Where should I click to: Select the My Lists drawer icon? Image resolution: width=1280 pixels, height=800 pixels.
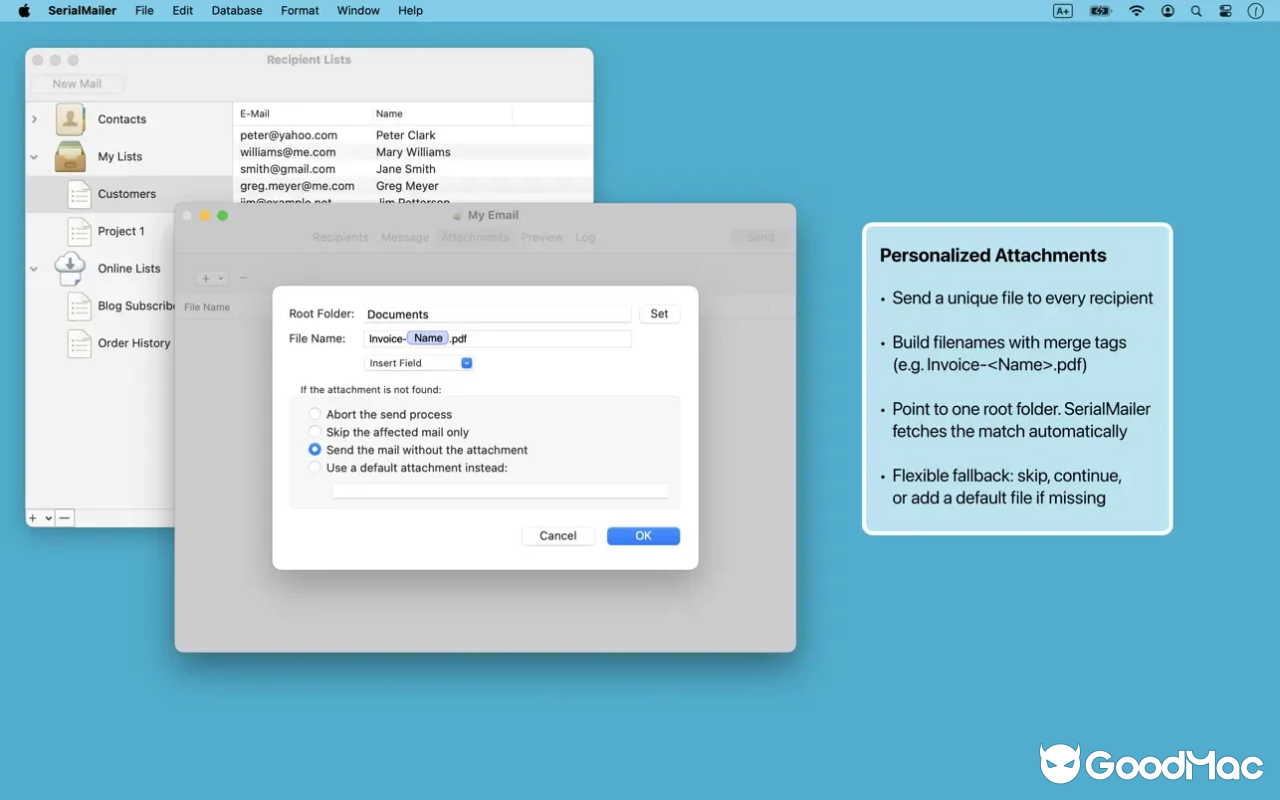tap(69, 156)
